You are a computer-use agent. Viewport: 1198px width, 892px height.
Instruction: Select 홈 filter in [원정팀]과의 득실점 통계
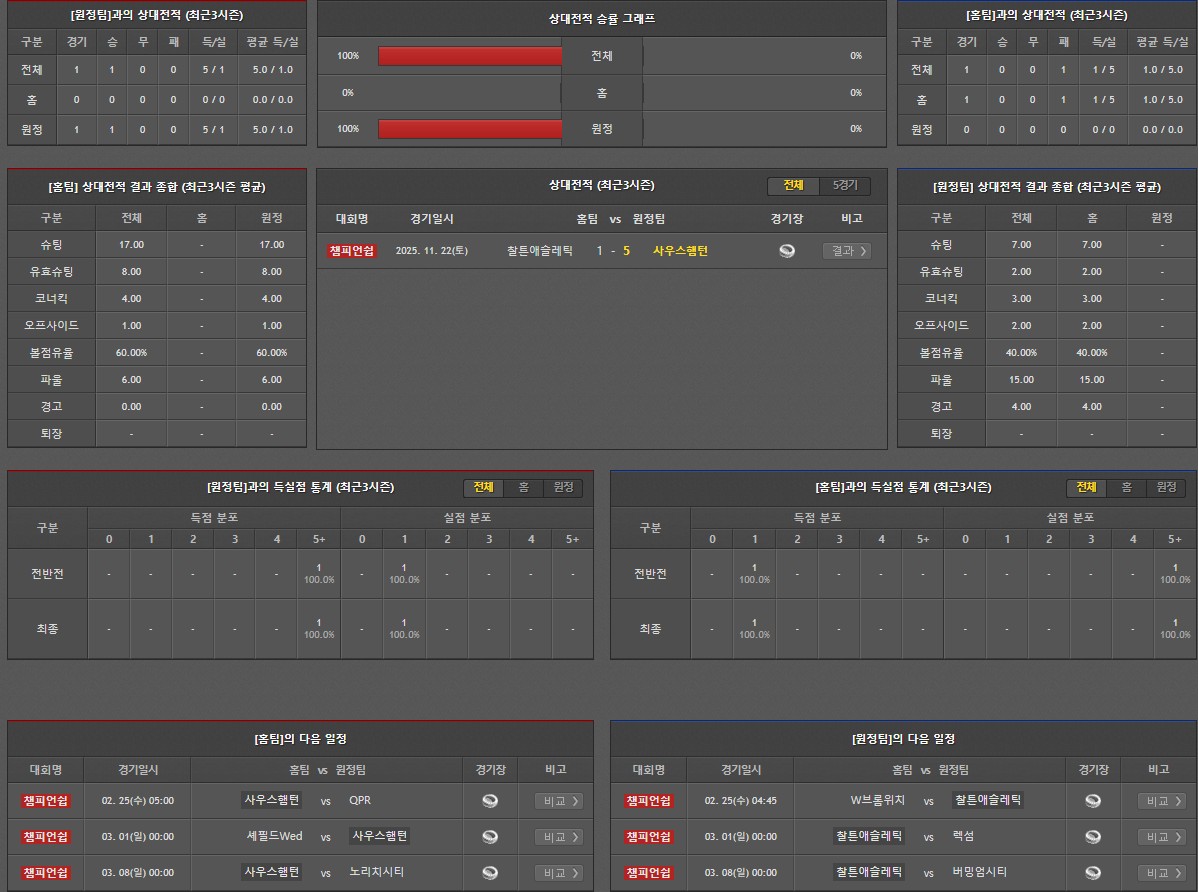pyautogui.click(x=523, y=487)
